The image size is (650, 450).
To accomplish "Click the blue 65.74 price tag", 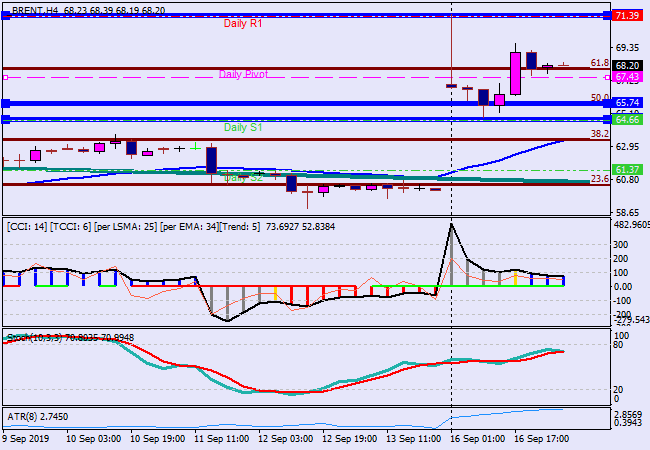I will click(x=627, y=103).
